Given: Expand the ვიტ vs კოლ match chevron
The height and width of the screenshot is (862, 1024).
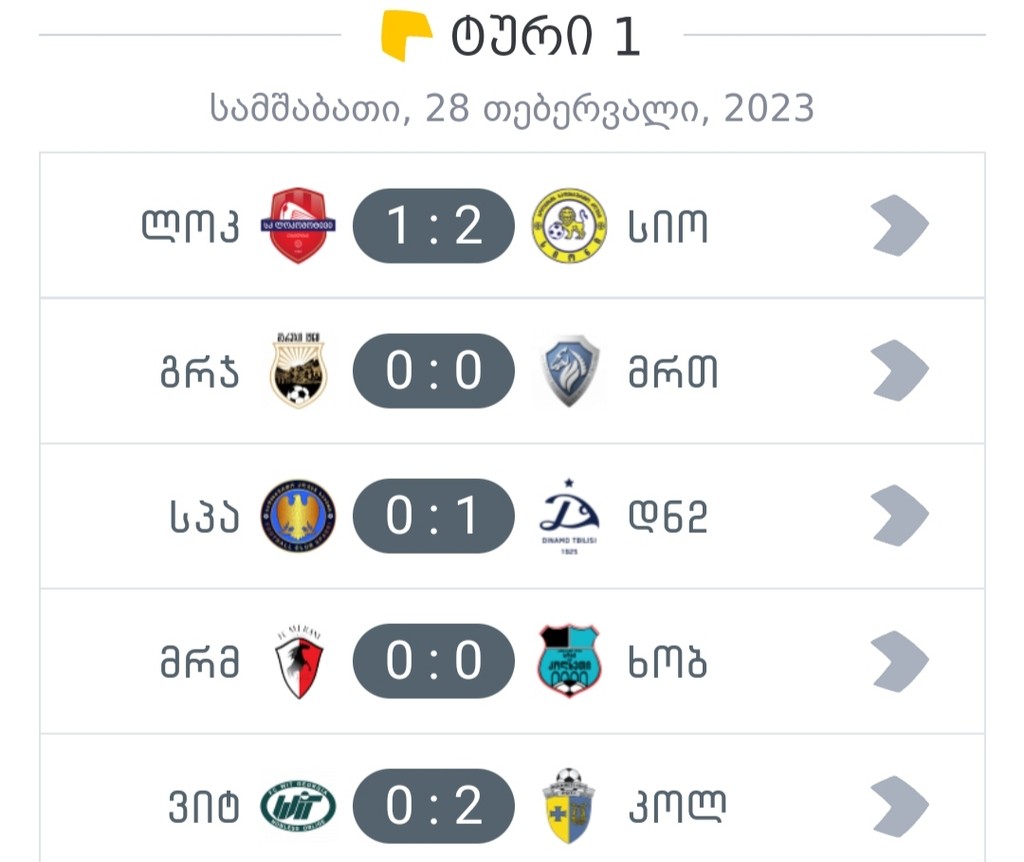Looking at the screenshot, I should coord(900,806).
